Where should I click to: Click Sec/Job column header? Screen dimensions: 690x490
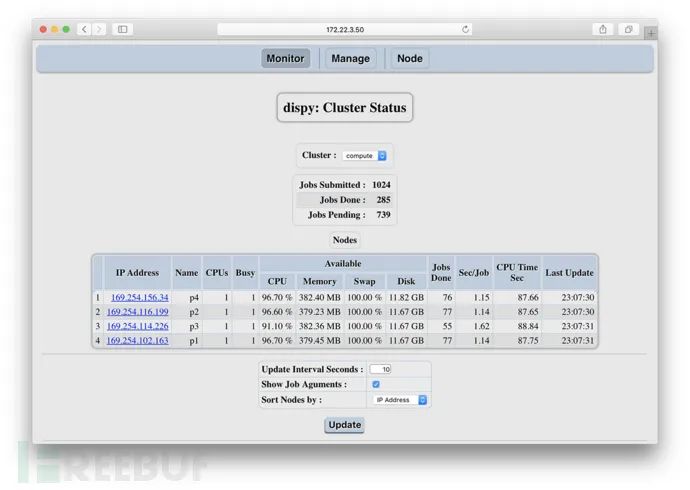pos(473,273)
